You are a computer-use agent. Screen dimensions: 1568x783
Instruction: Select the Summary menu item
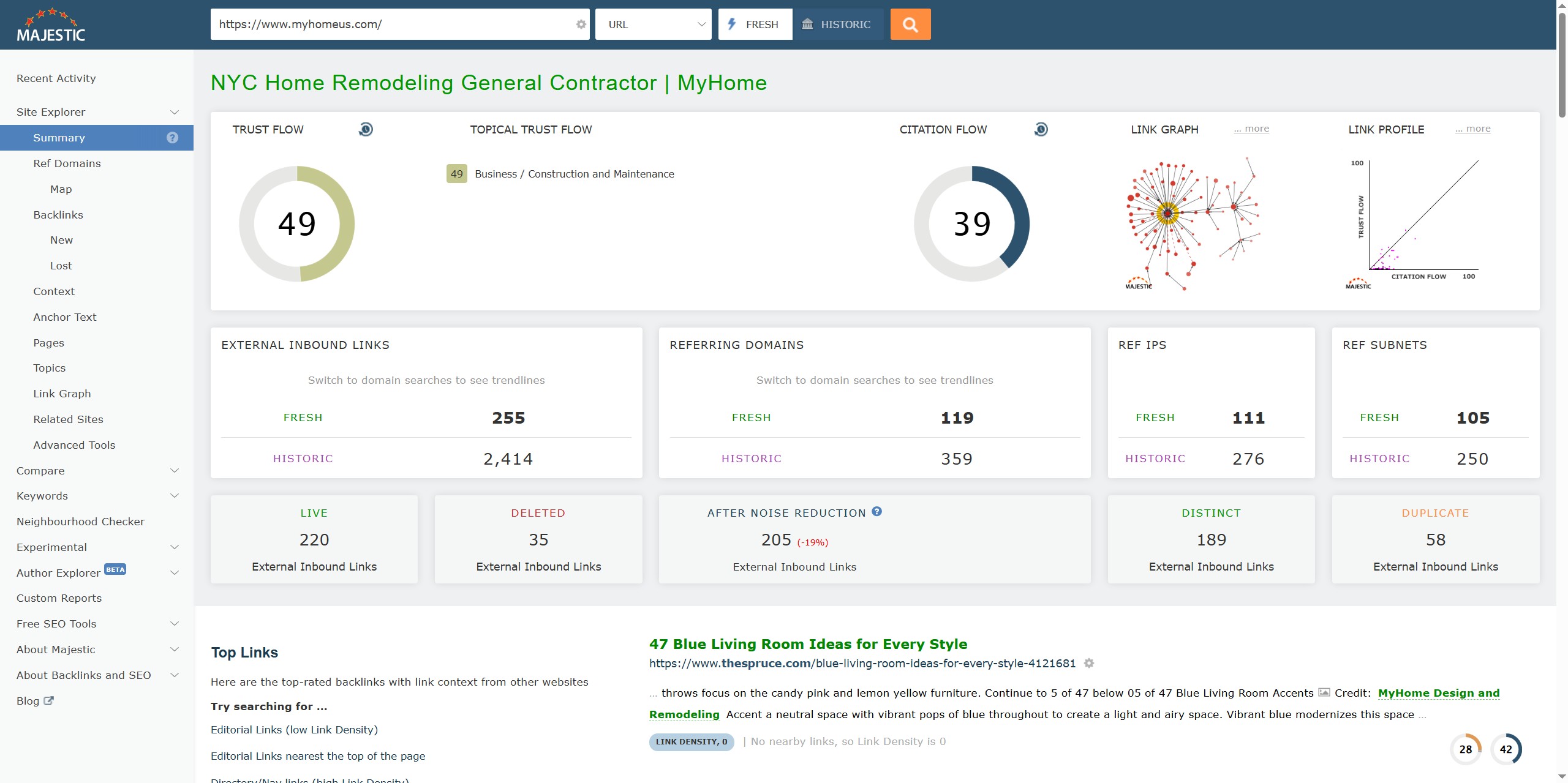point(97,138)
